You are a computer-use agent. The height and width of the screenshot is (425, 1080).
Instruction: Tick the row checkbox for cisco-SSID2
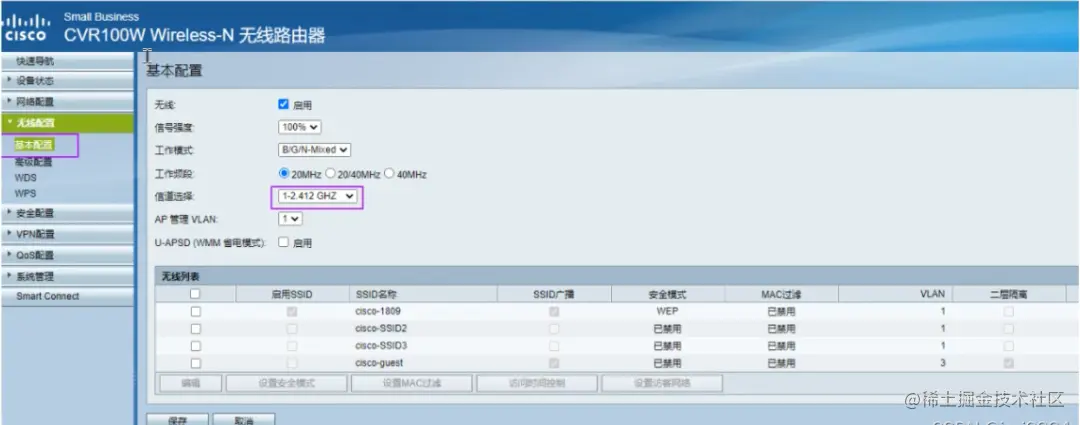coord(196,329)
